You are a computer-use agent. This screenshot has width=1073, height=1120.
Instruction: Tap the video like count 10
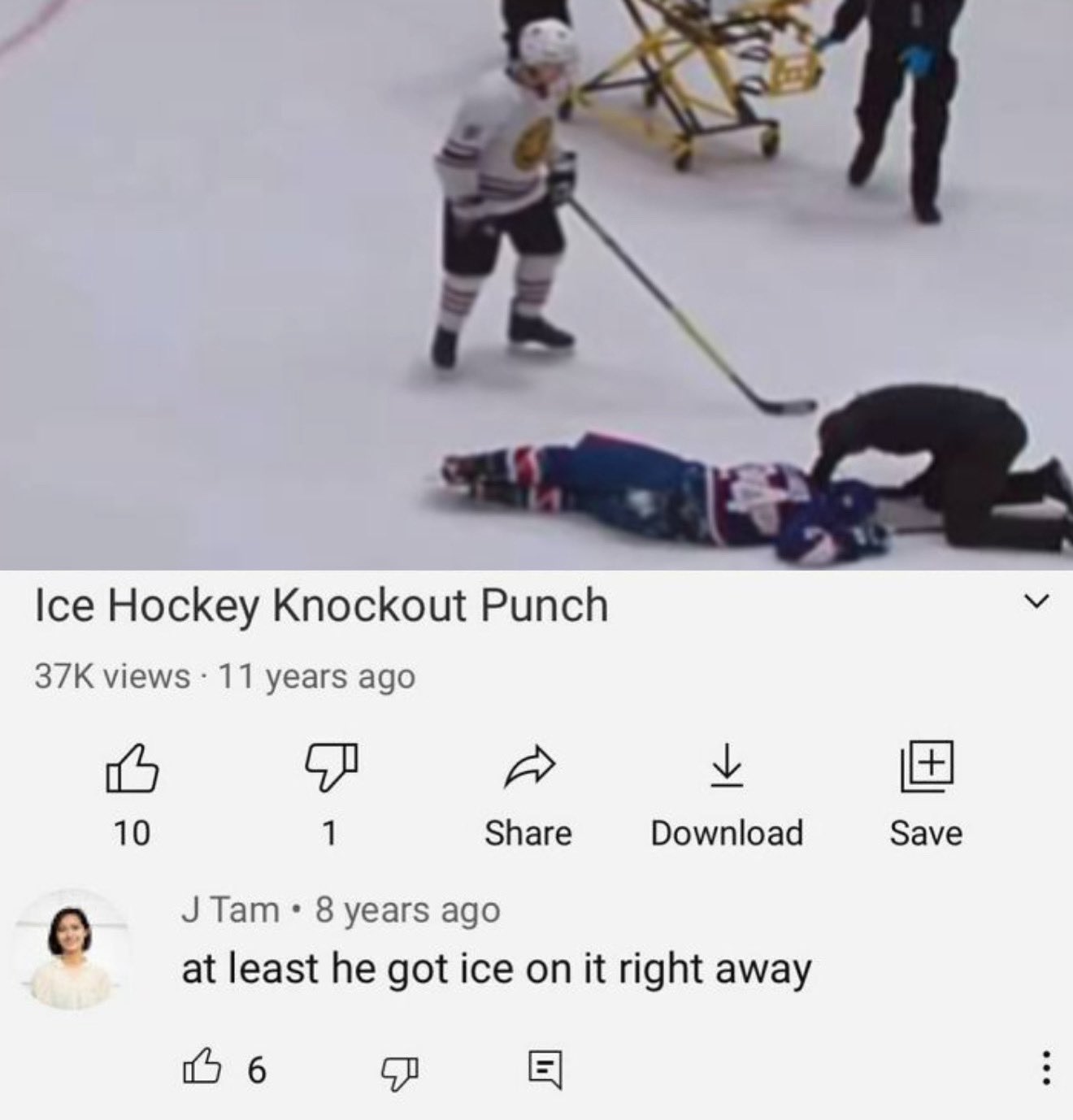[x=131, y=833]
